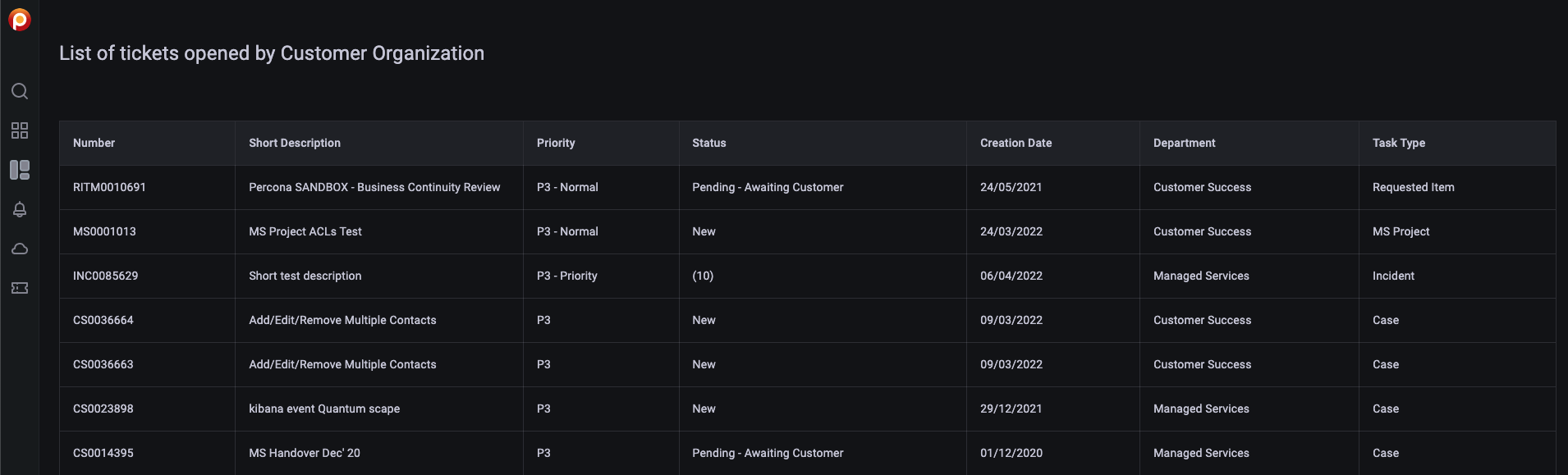Click 'kibana event Quantum scape' description
Image resolution: width=1568 pixels, height=475 pixels.
[324, 409]
